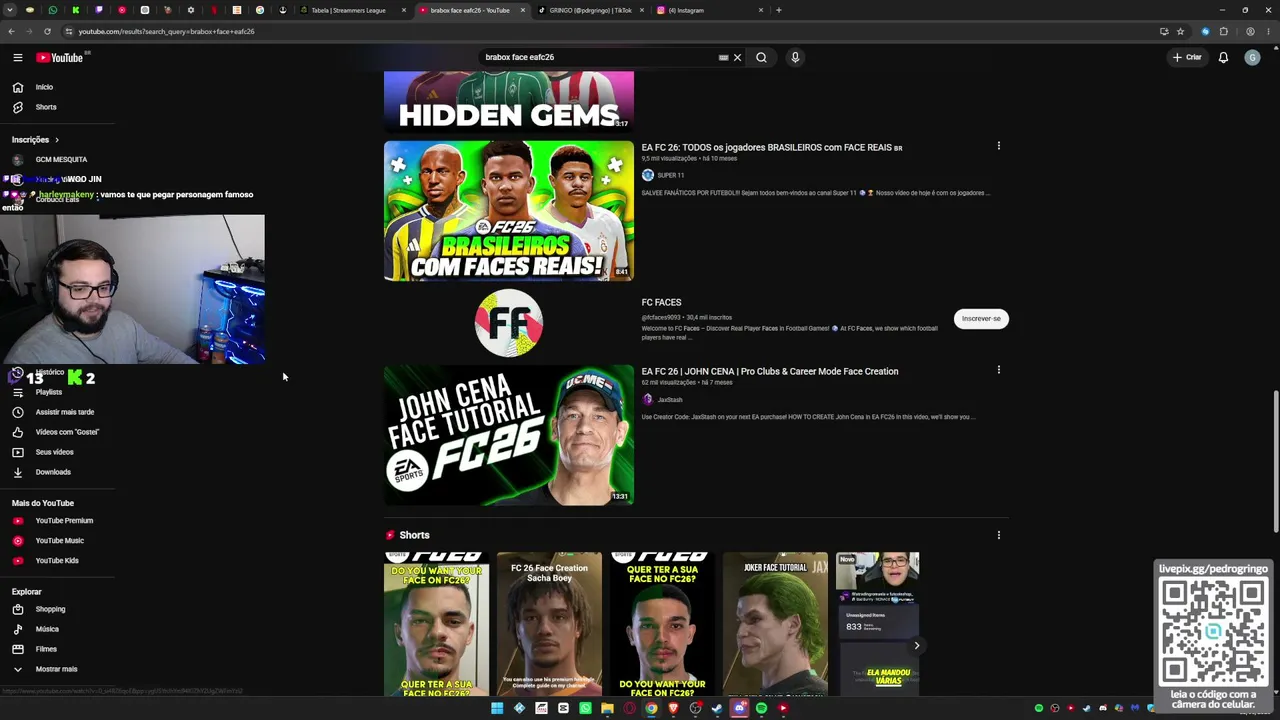The height and width of the screenshot is (720, 1280).
Task: Open the FC FACES channel name
Action: point(661,302)
